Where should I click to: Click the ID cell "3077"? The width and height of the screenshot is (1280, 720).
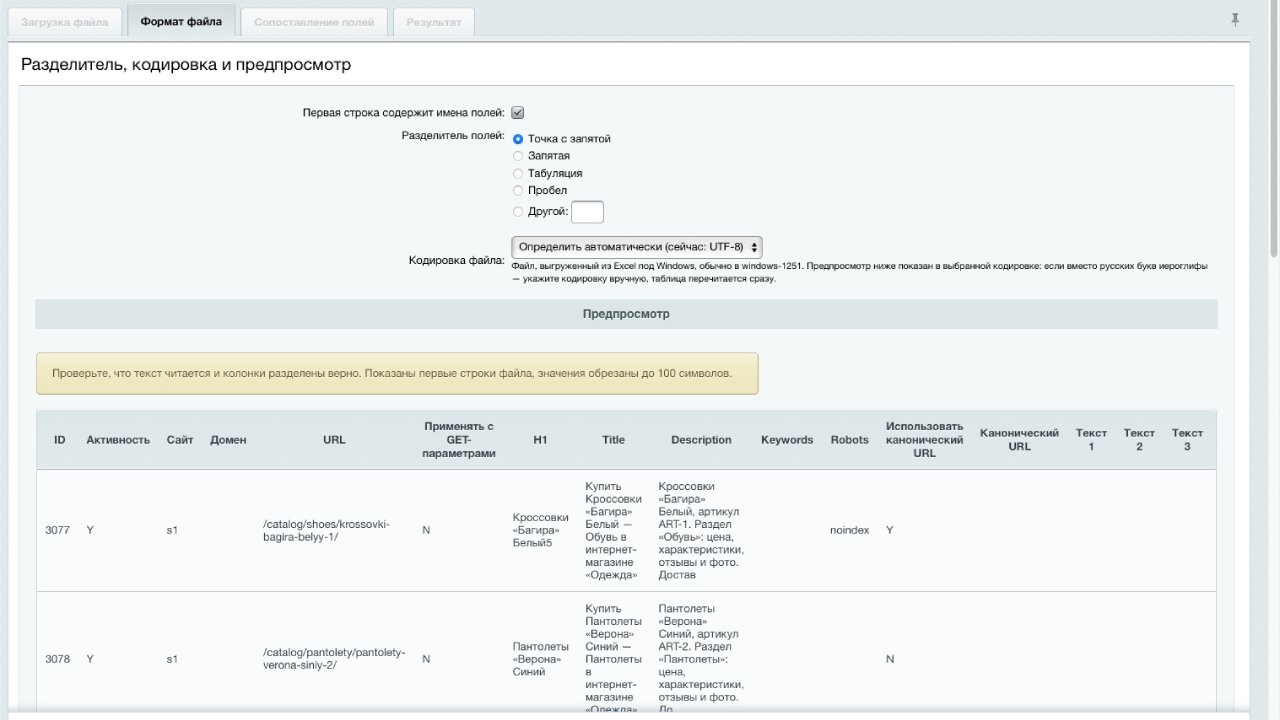point(58,530)
